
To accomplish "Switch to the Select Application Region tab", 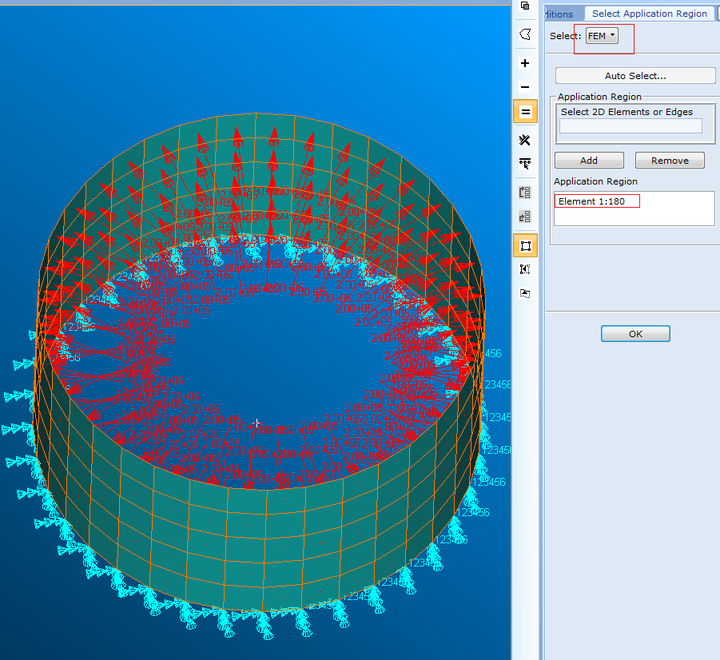I will pyautogui.click(x=649, y=14).
